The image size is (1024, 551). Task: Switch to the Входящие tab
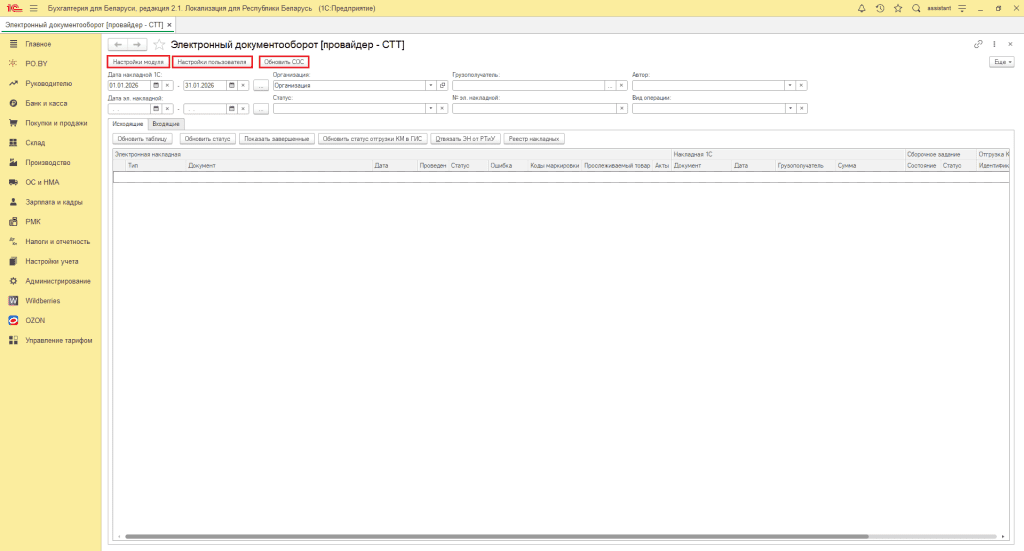pos(166,123)
